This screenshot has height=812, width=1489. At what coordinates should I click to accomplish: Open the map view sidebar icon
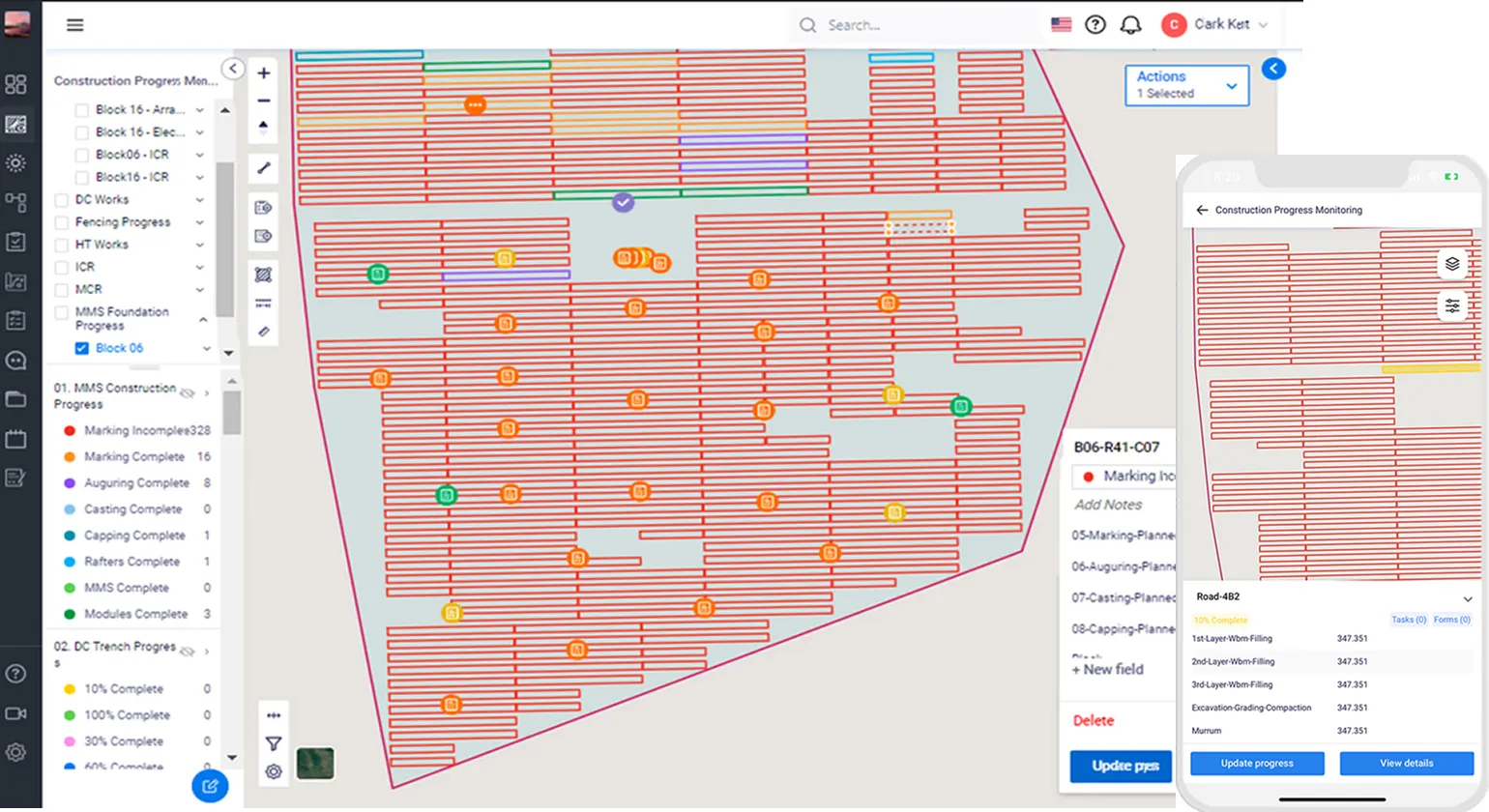(15, 124)
